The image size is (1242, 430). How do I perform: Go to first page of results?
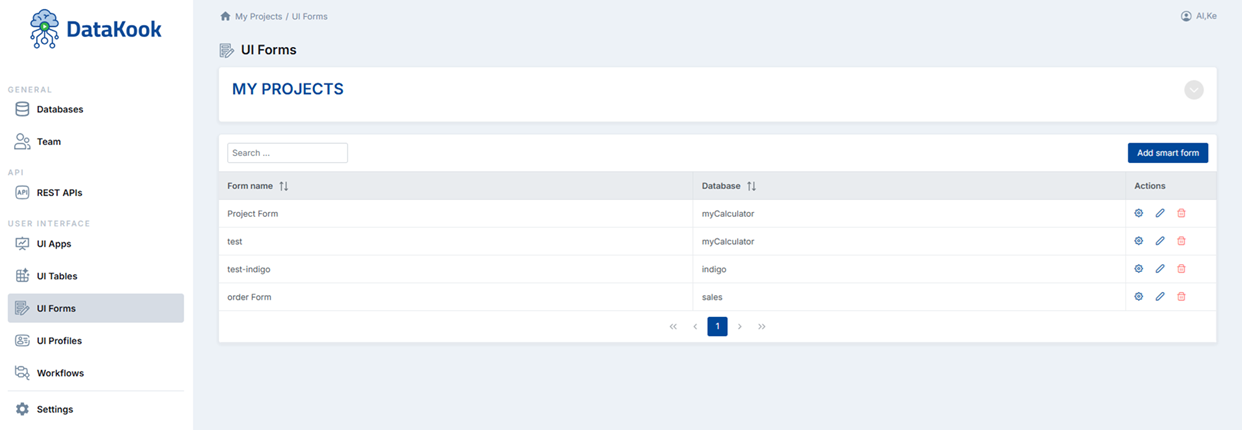point(673,327)
